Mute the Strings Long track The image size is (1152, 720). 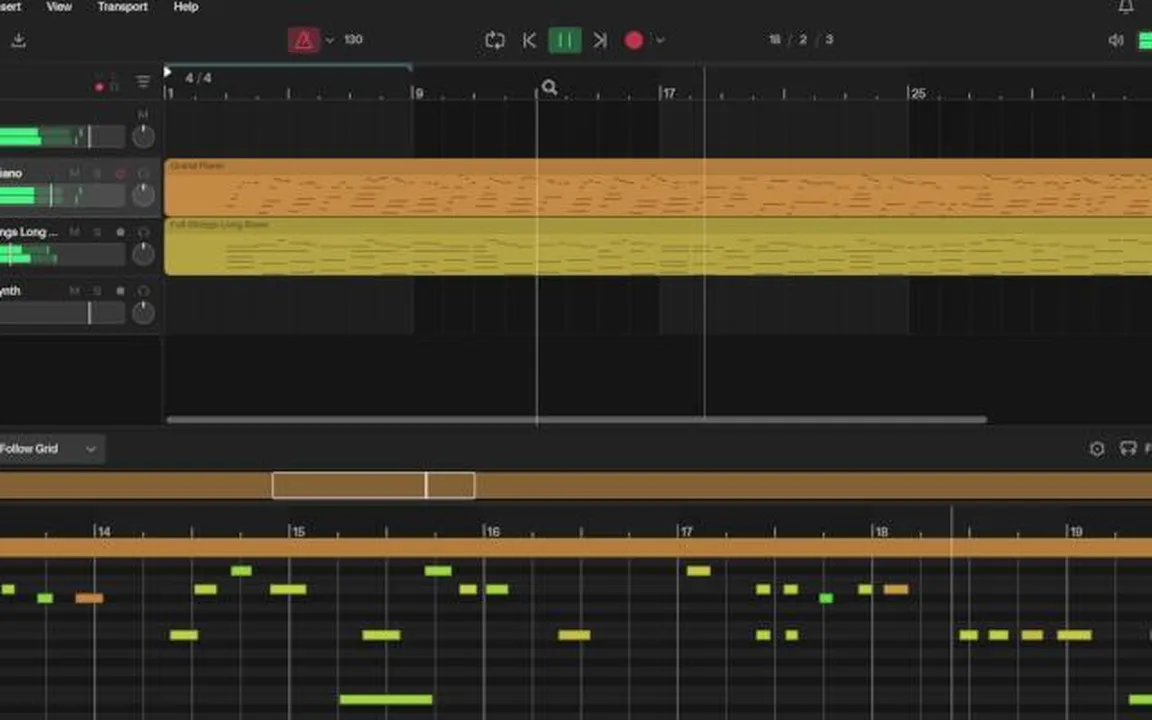[74, 232]
